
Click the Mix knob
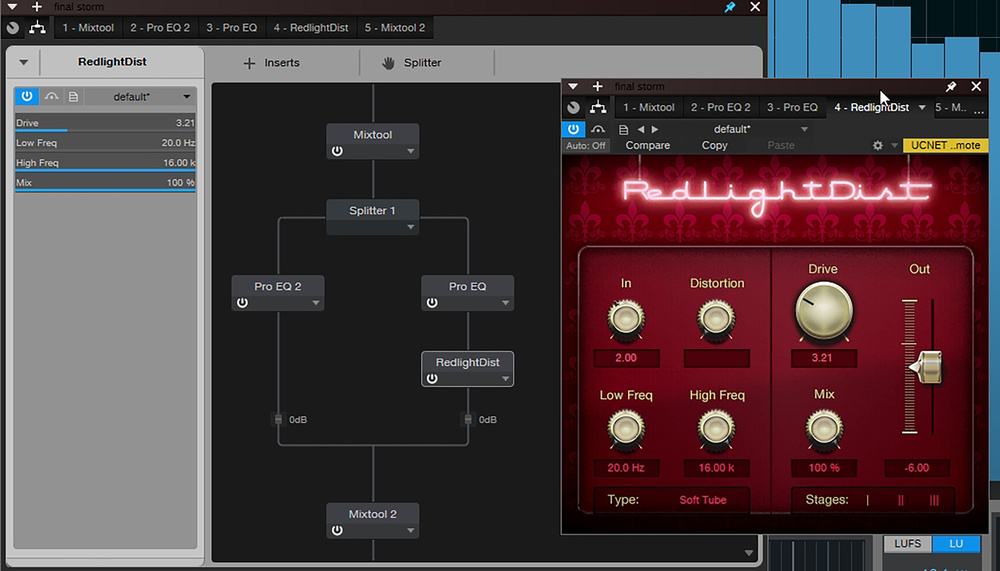click(x=823, y=428)
